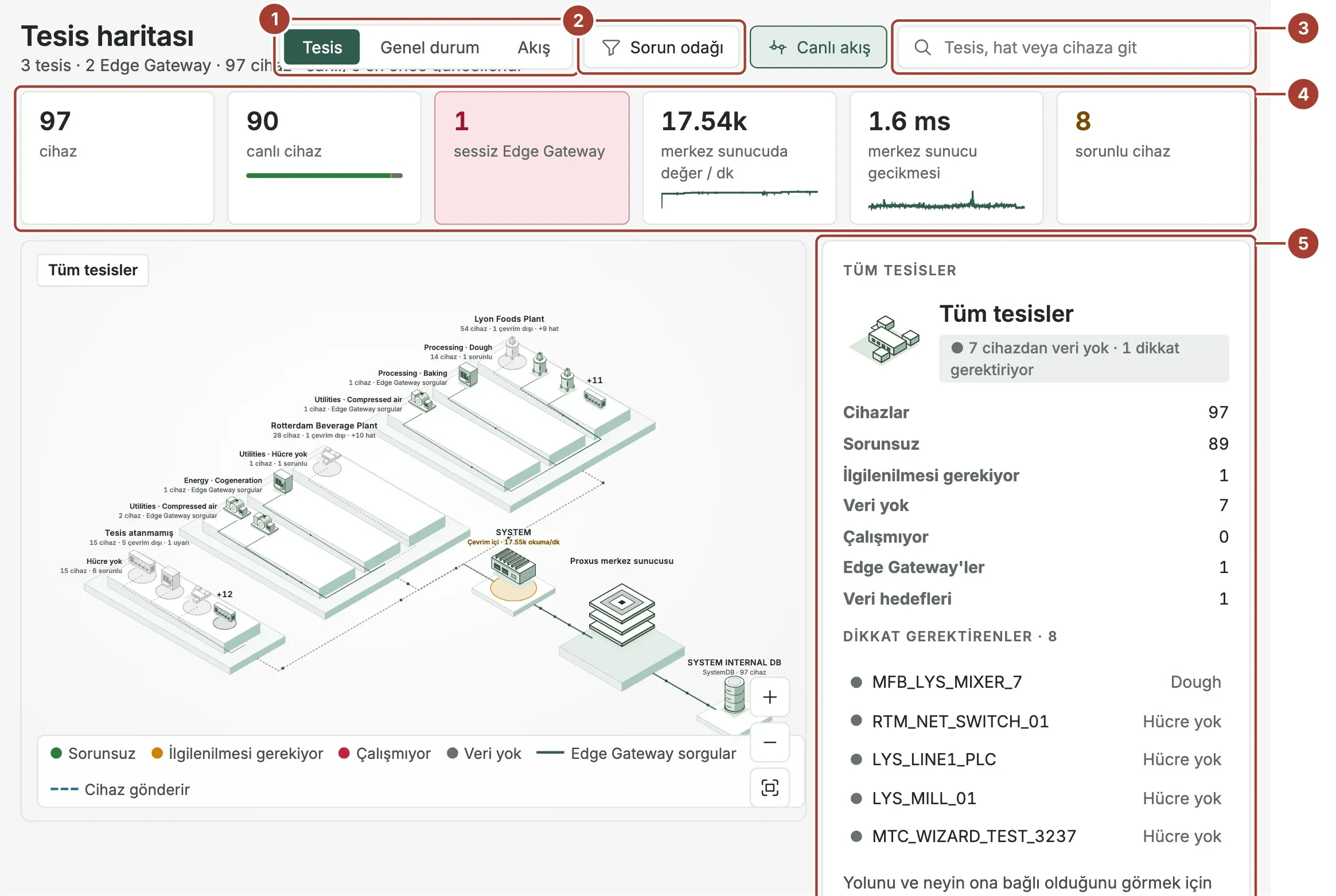Open the 1.6 ms gecikme card
The height and width of the screenshot is (896, 1336).
click(x=947, y=158)
